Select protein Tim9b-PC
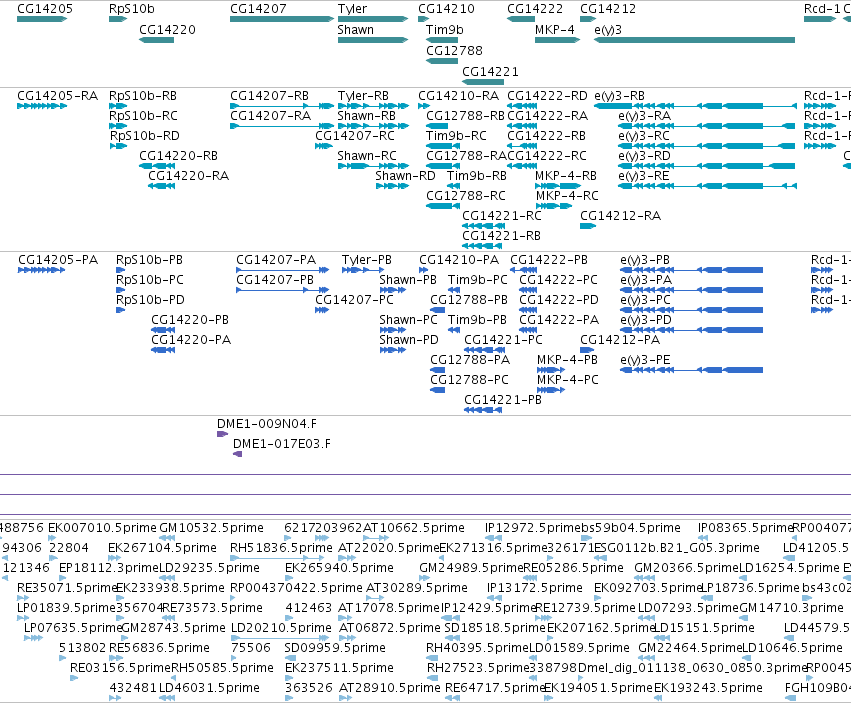 (x=478, y=280)
